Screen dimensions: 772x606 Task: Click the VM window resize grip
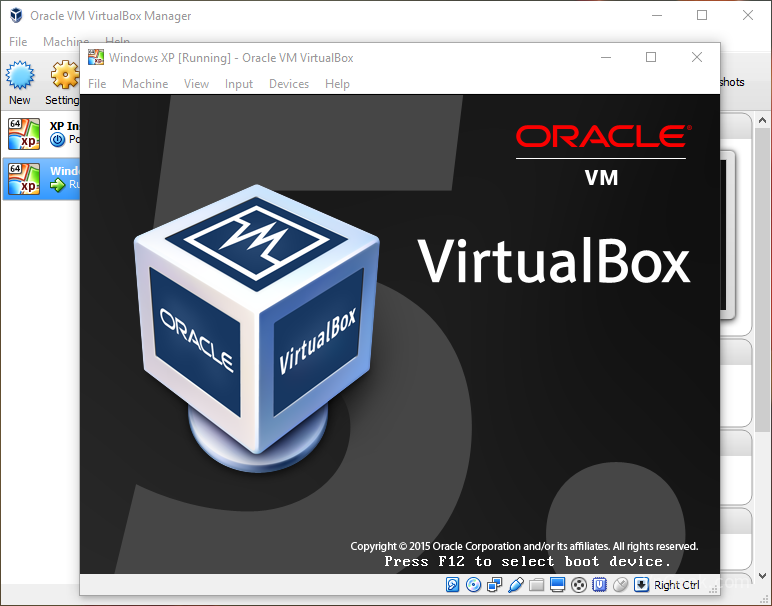click(x=714, y=589)
